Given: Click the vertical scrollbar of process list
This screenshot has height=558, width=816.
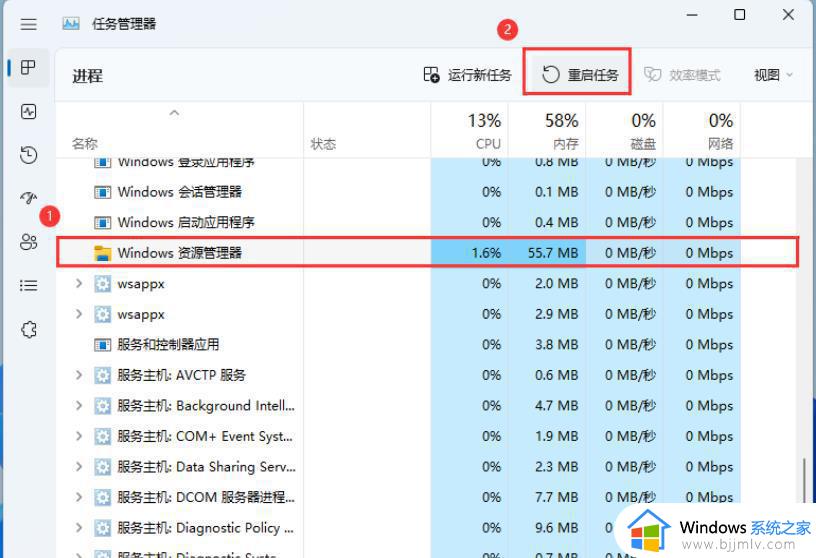Looking at the screenshot, I should point(805,479).
